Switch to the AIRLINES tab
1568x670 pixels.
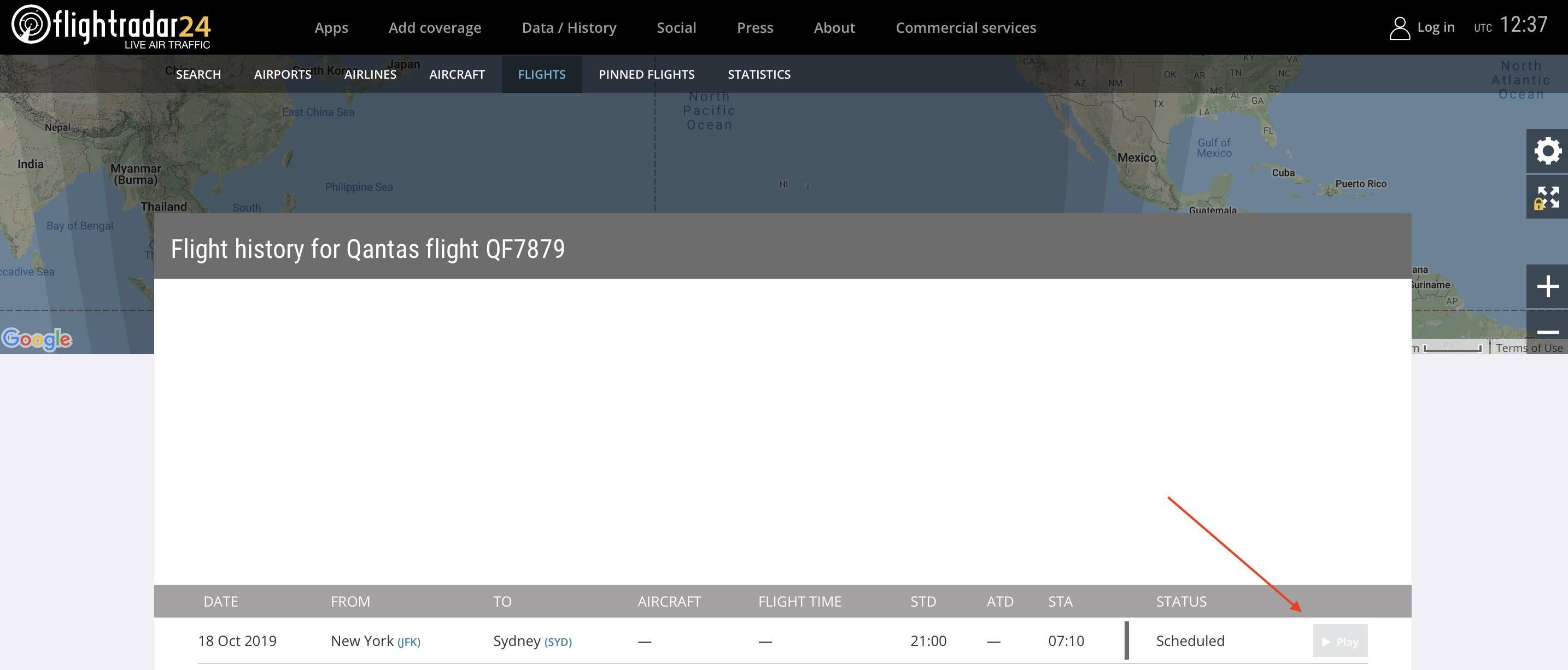370,74
